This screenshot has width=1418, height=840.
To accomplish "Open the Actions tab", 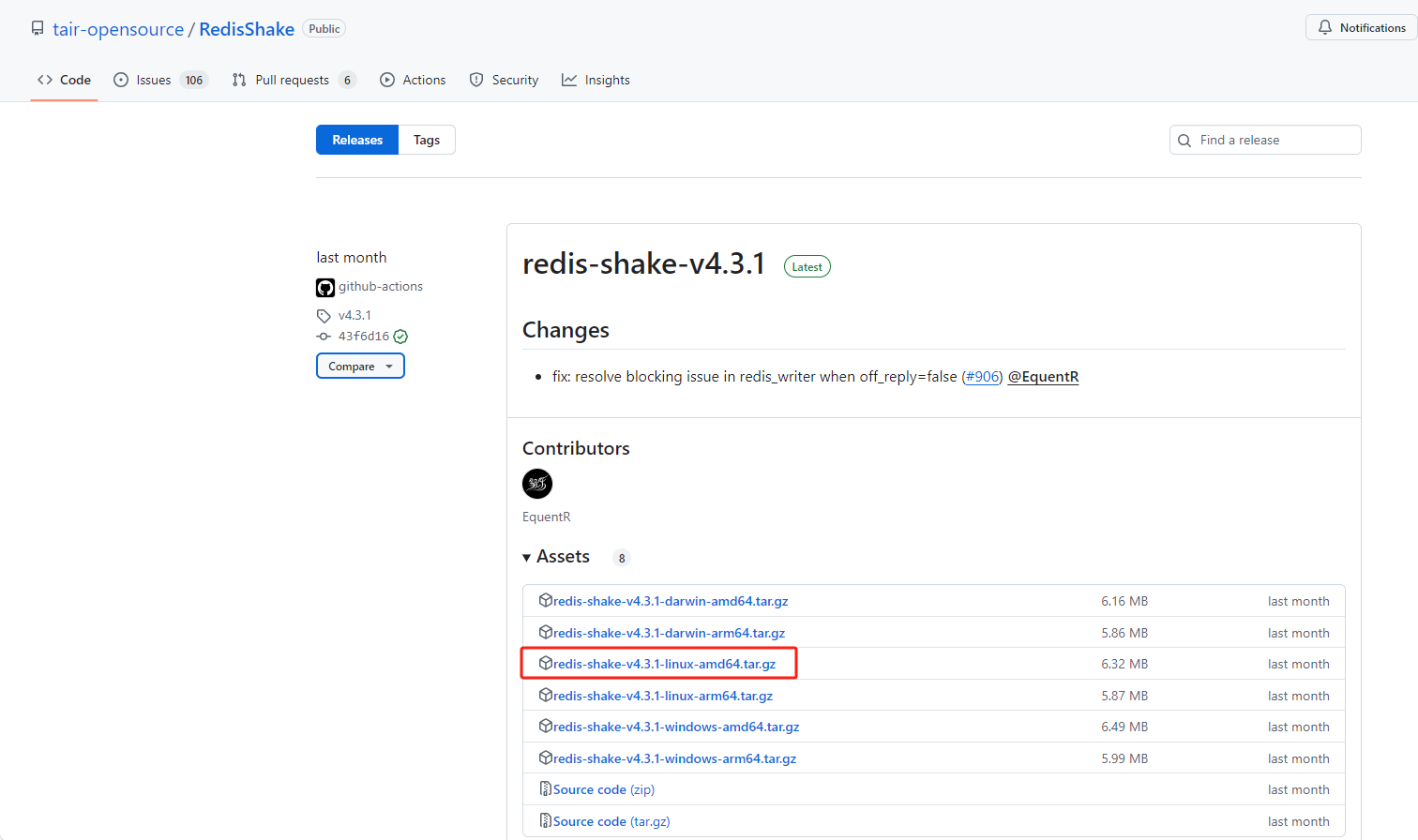I will [x=413, y=80].
